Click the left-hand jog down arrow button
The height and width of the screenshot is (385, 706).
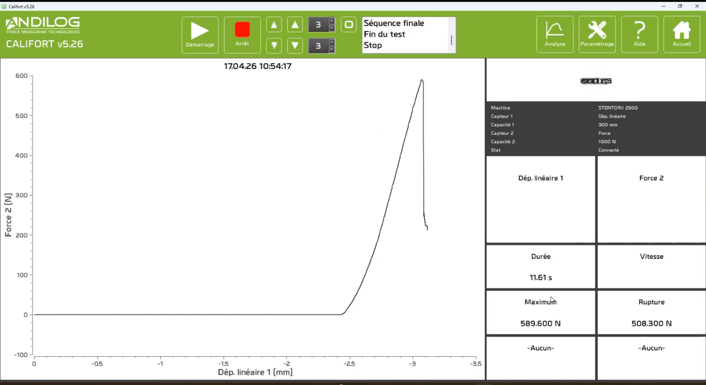click(x=274, y=45)
